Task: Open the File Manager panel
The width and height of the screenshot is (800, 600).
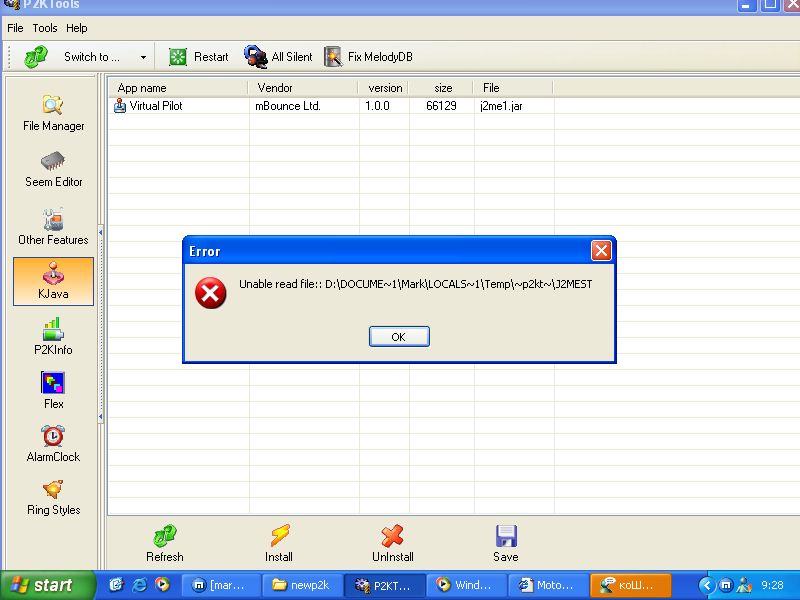Action: tap(54, 113)
